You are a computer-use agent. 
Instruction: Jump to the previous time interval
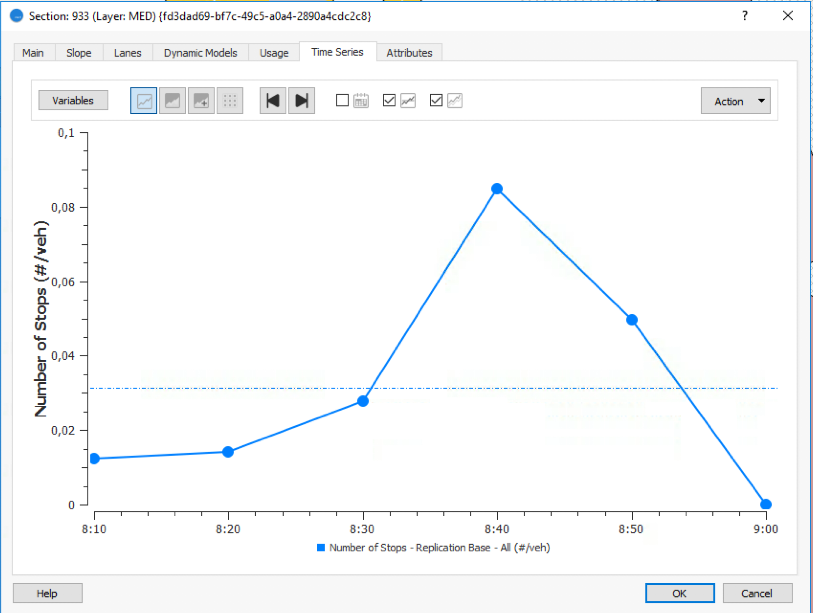click(273, 101)
